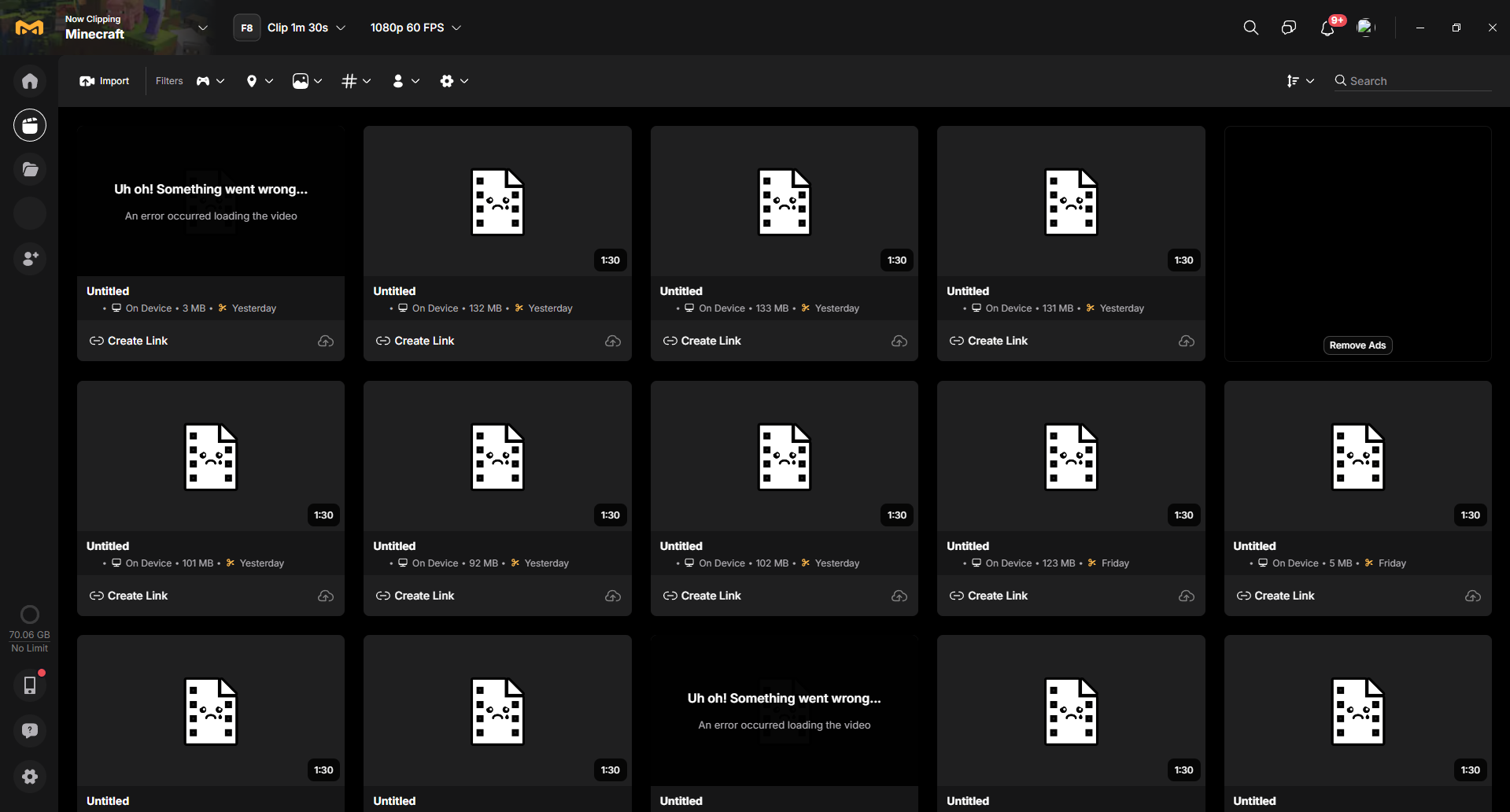Screen dimensions: 1510x812
Task: Open the sort order dropdown
Action: click(1300, 81)
